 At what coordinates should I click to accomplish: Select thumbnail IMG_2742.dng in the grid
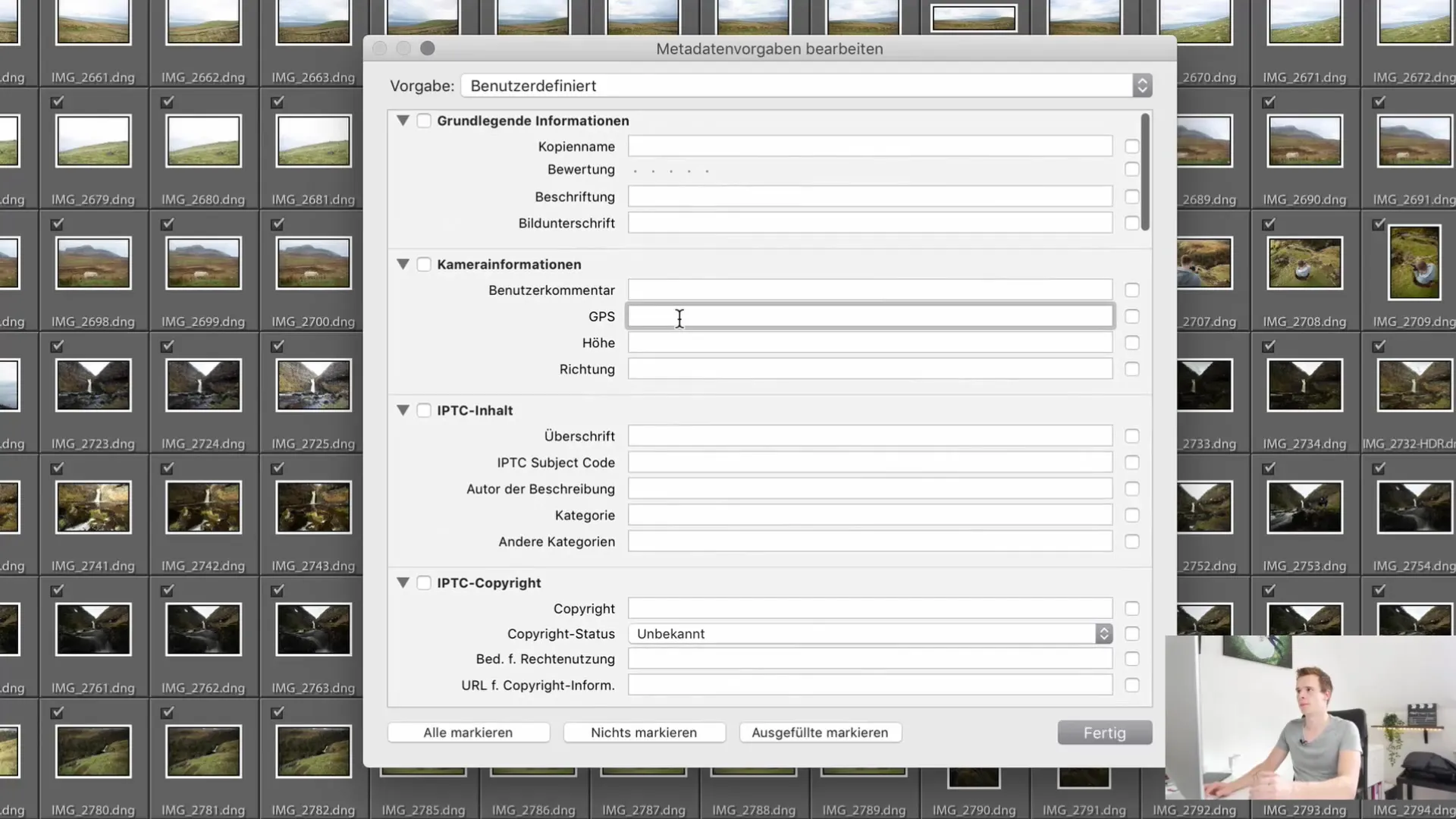tap(203, 507)
